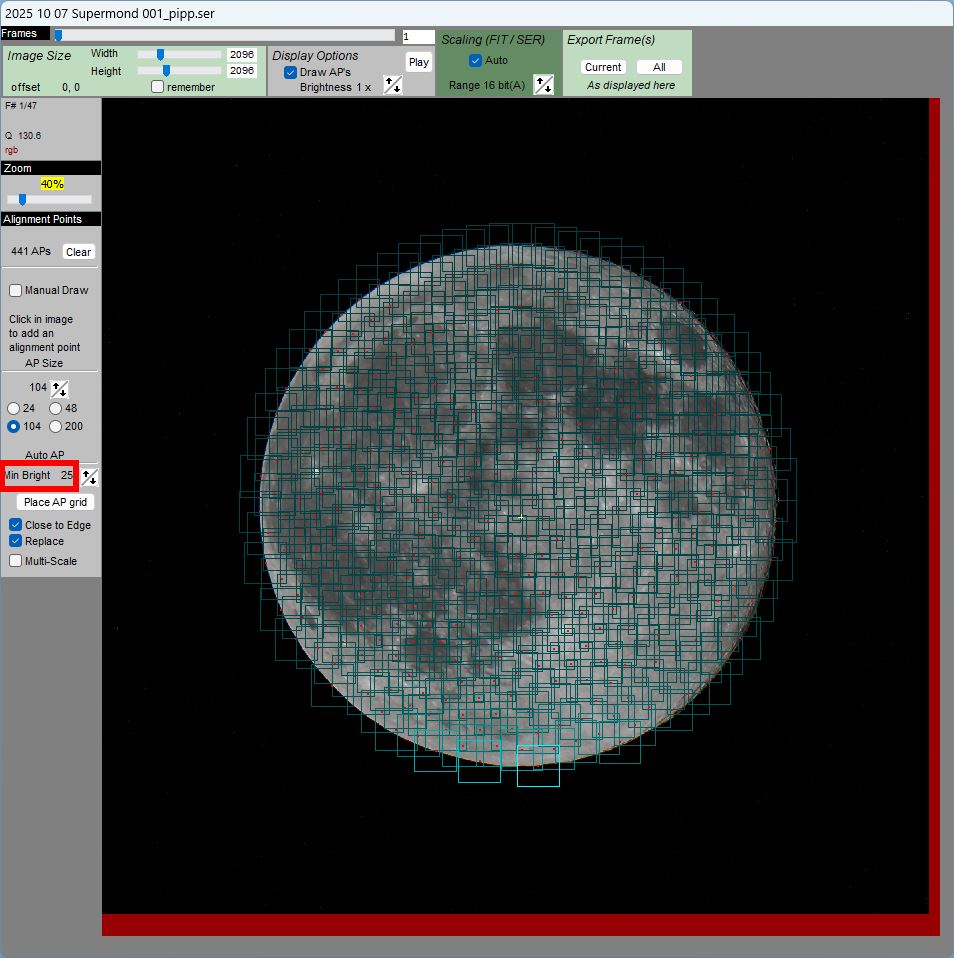The width and height of the screenshot is (954, 958).
Task: Enable the Manual Draw checkbox
Action: click(x=16, y=291)
